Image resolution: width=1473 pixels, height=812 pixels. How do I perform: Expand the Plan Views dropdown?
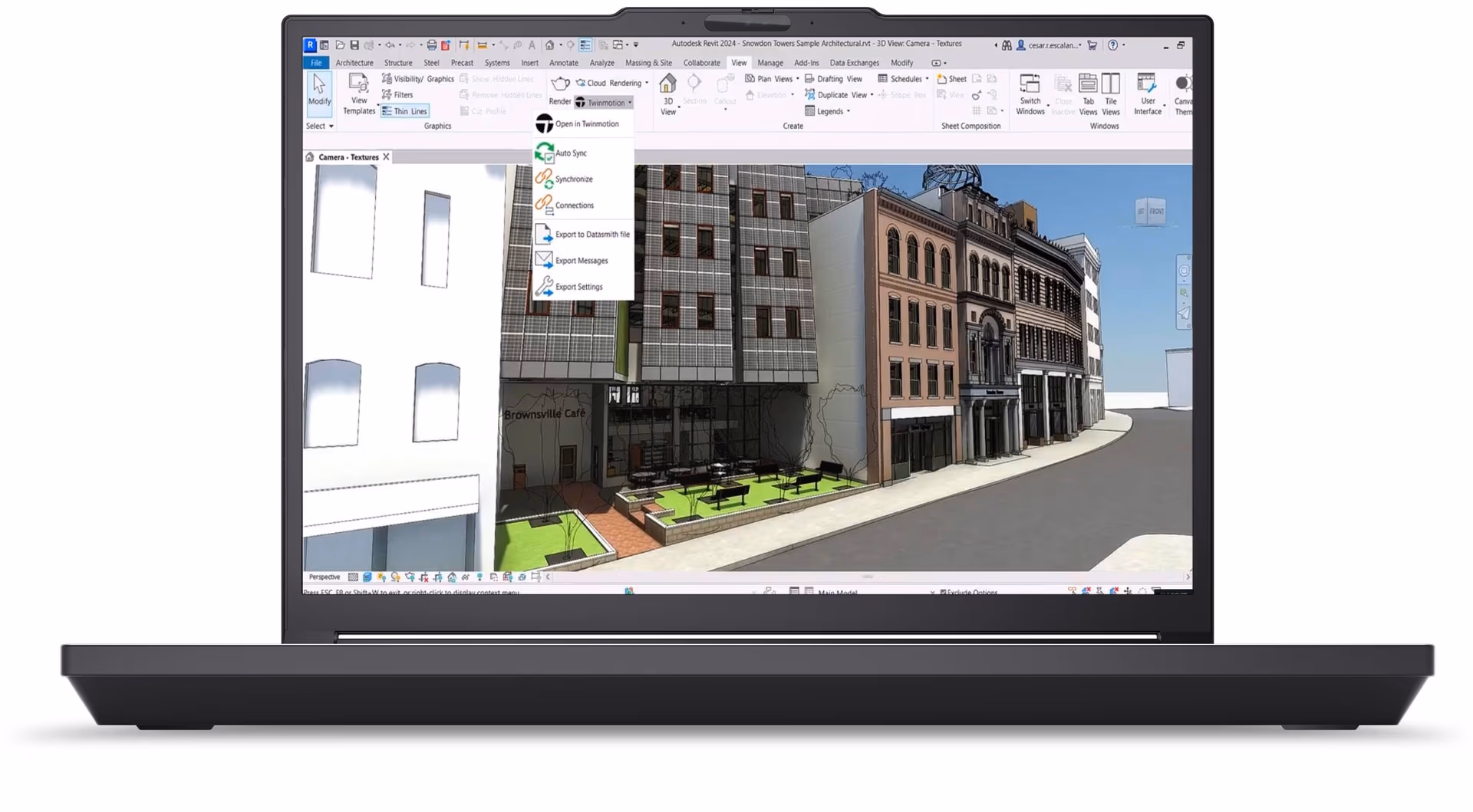[x=797, y=79]
